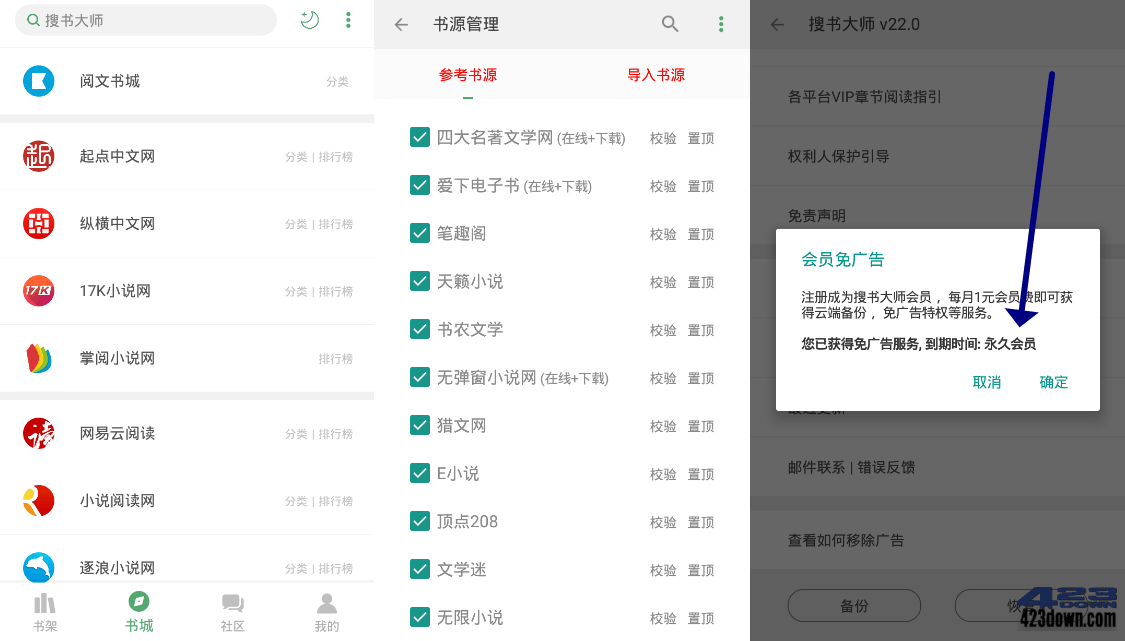Open the reading history clock icon
This screenshot has width=1125, height=641.
coord(309,19)
